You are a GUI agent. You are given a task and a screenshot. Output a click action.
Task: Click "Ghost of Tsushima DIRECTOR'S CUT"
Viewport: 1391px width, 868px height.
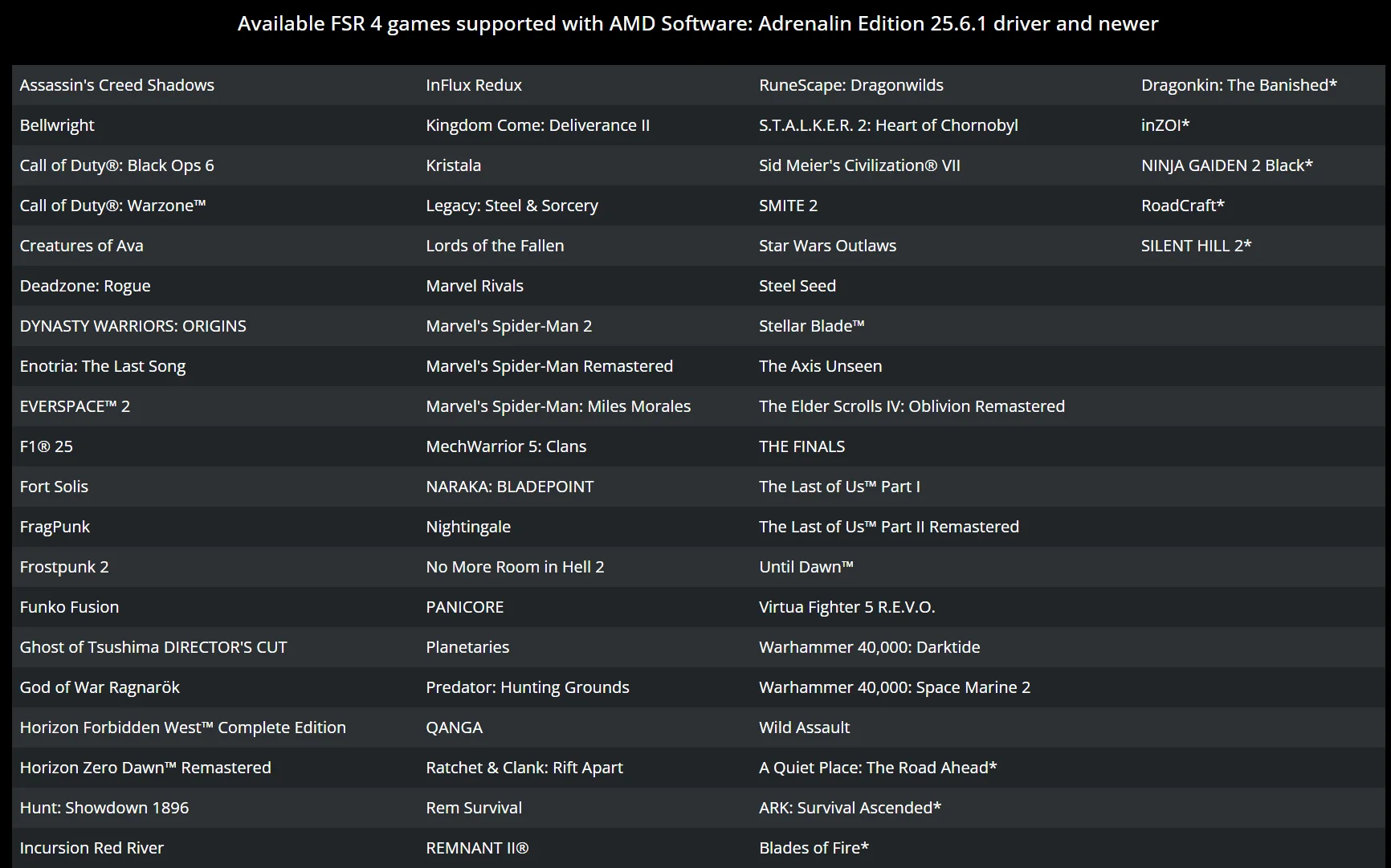pyautogui.click(x=153, y=647)
